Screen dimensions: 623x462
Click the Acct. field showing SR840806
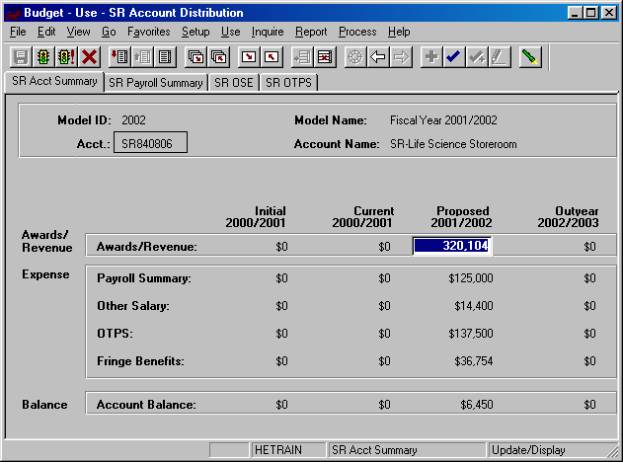coord(147,144)
